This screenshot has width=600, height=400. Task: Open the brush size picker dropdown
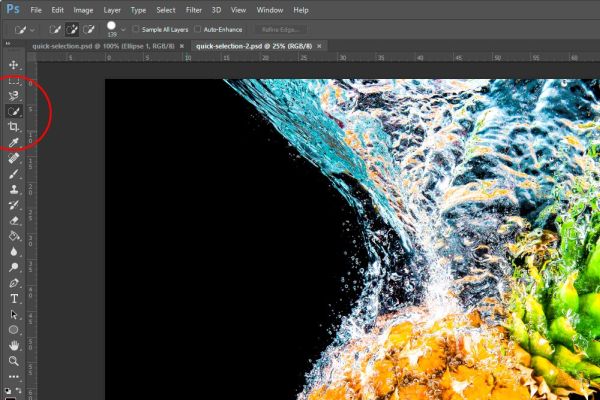point(123,29)
